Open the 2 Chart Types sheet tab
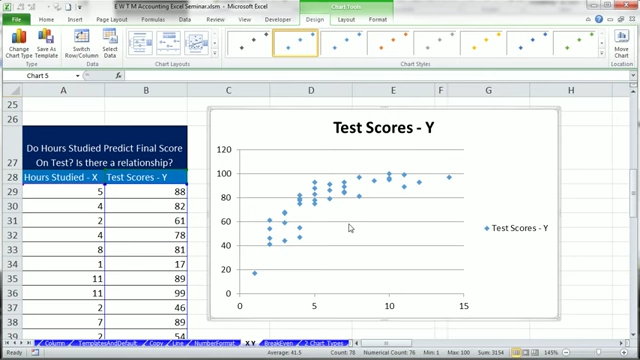This screenshot has width=640, height=360. coord(324,343)
